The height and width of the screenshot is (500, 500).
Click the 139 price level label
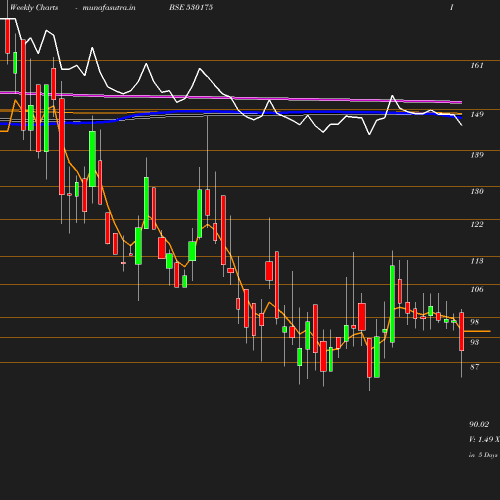pos(477,155)
